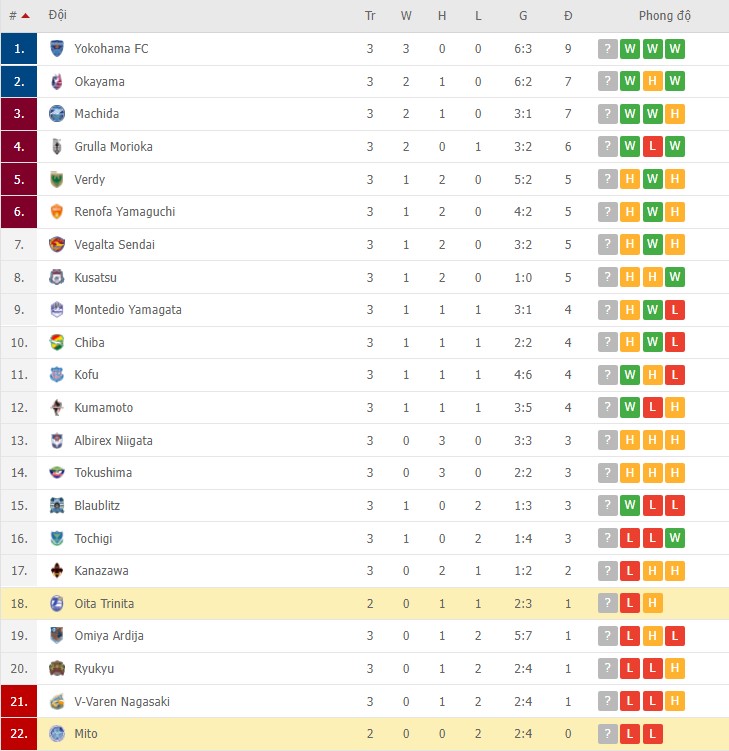Click the red L badge for Mito
The image size is (729, 751).
(631, 734)
